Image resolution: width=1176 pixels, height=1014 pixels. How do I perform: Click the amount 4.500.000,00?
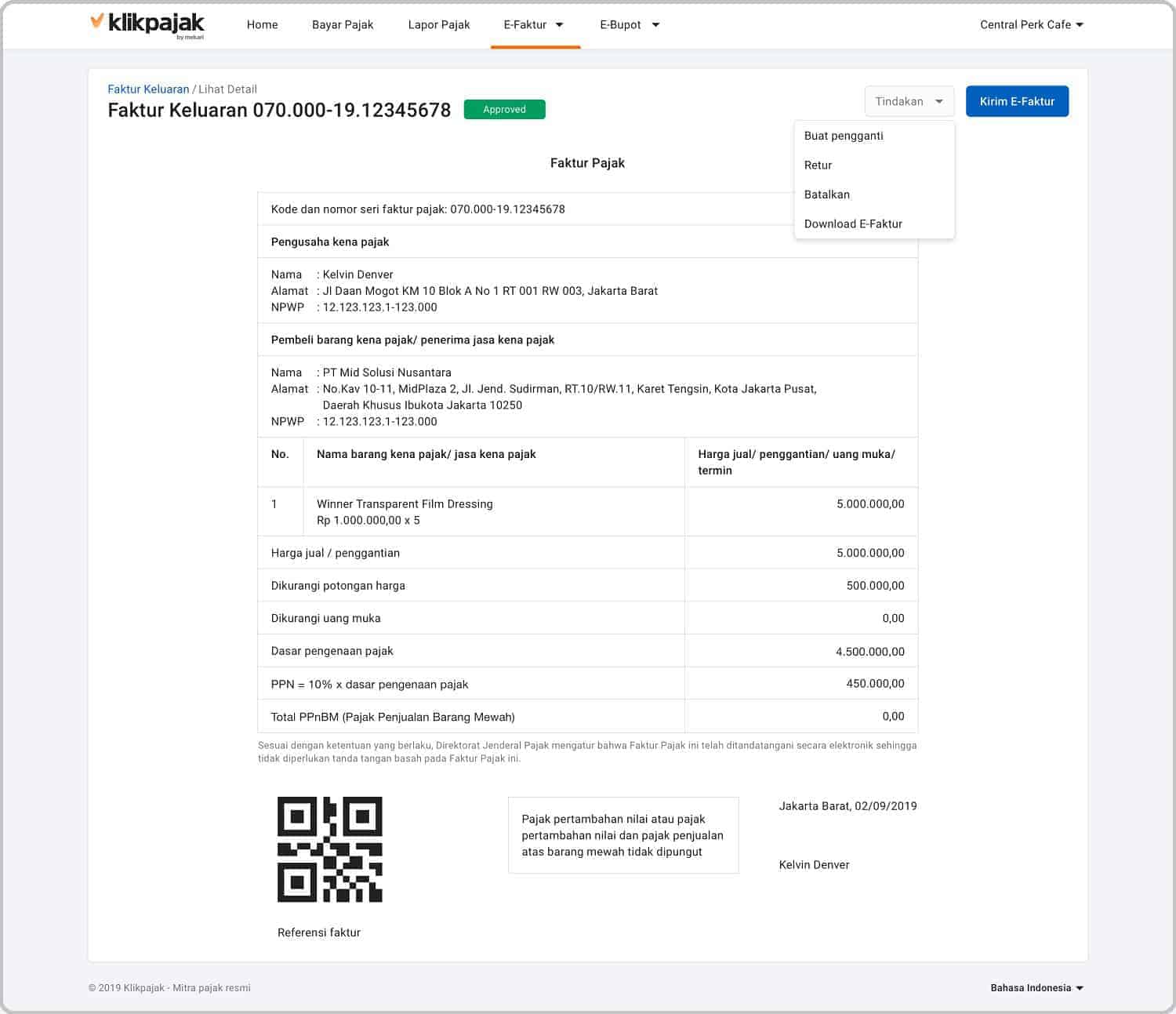pyautogui.click(x=869, y=652)
